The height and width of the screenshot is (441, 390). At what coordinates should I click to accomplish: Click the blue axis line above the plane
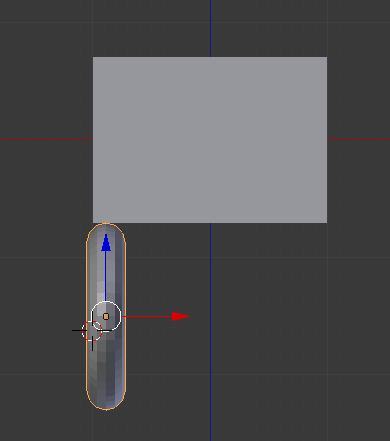click(x=210, y=28)
